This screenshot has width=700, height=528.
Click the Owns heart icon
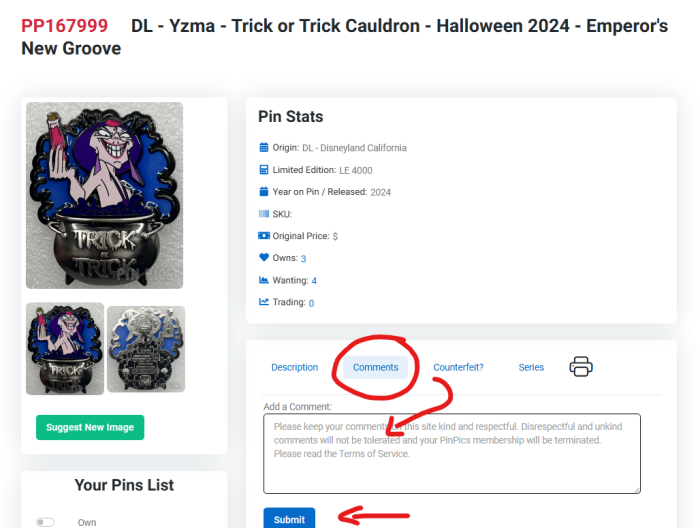[264, 258]
